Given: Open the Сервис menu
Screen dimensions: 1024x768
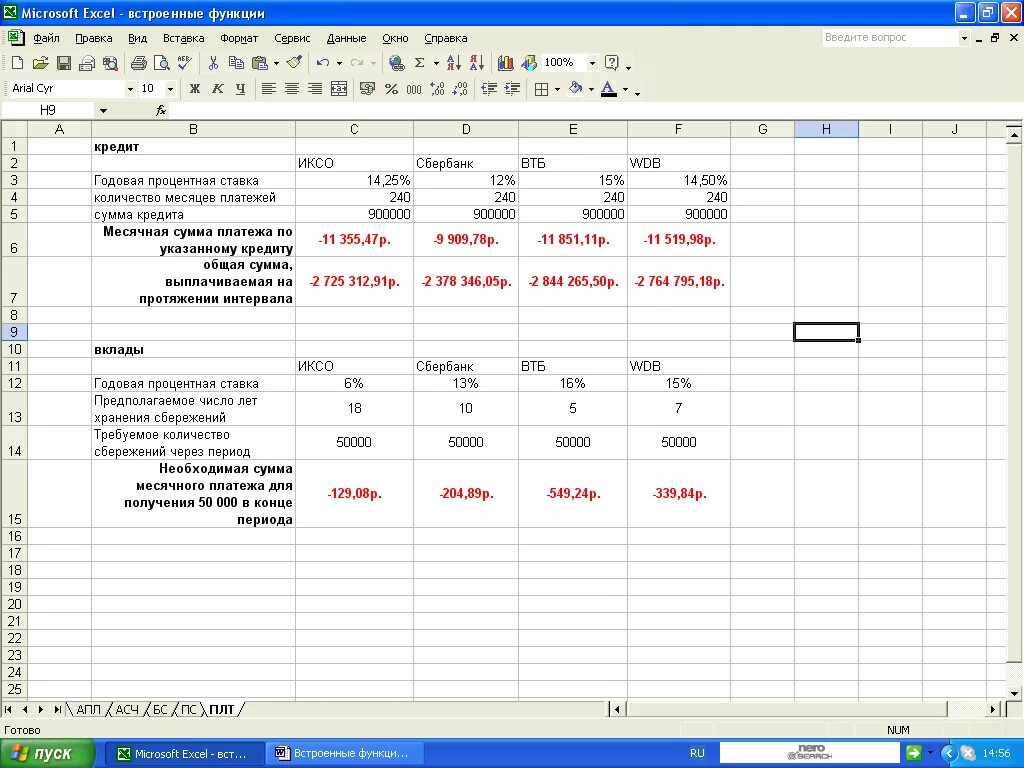Looking at the screenshot, I should (292, 38).
